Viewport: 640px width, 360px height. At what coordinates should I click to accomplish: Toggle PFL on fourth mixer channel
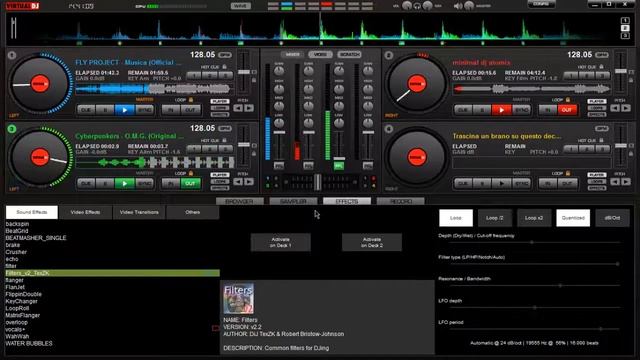368,166
